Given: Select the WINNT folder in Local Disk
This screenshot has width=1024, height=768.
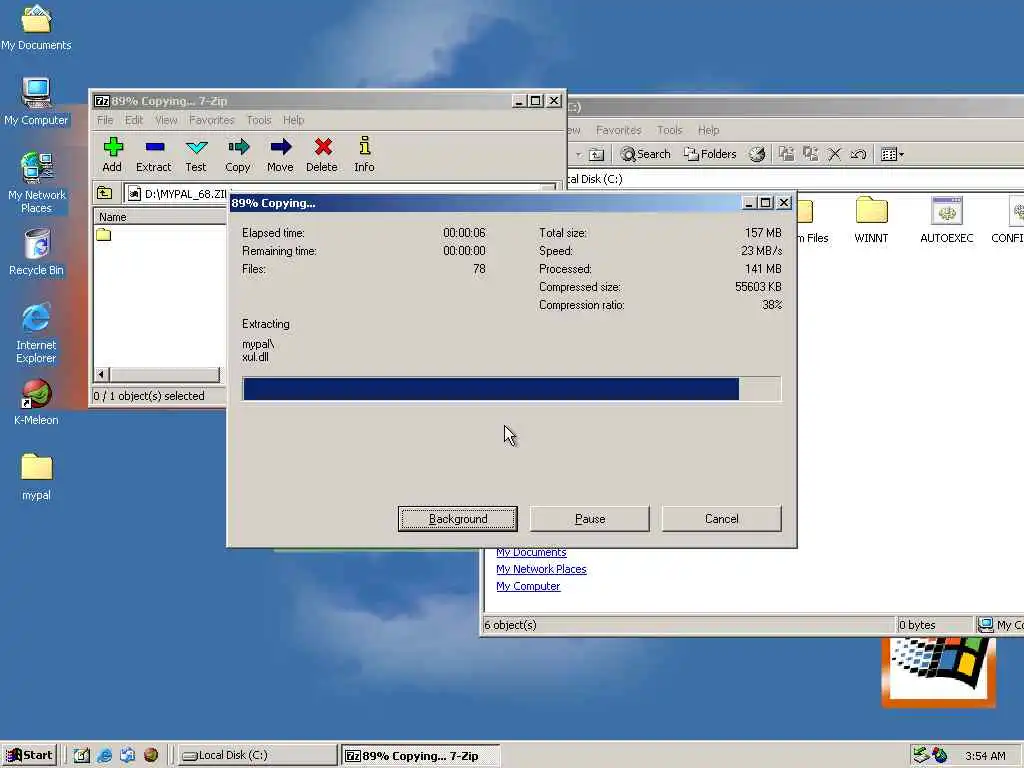Looking at the screenshot, I should [x=871, y=220].
